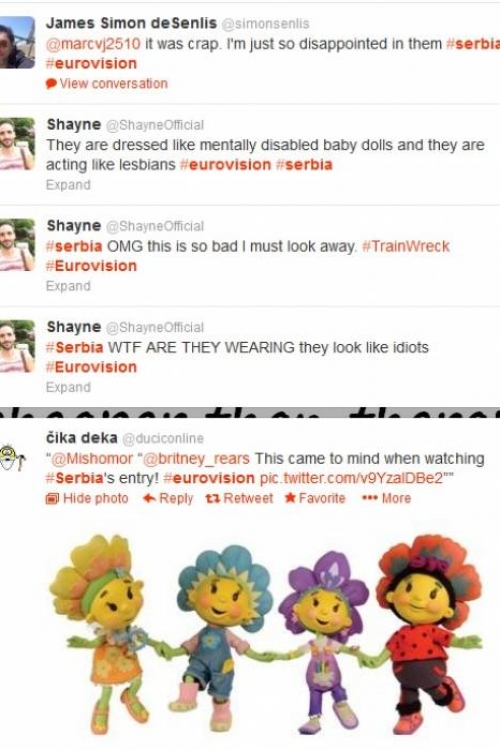
Task: Expand Shayne's tweet about baby dolls
Action: [x=68, y=185]
